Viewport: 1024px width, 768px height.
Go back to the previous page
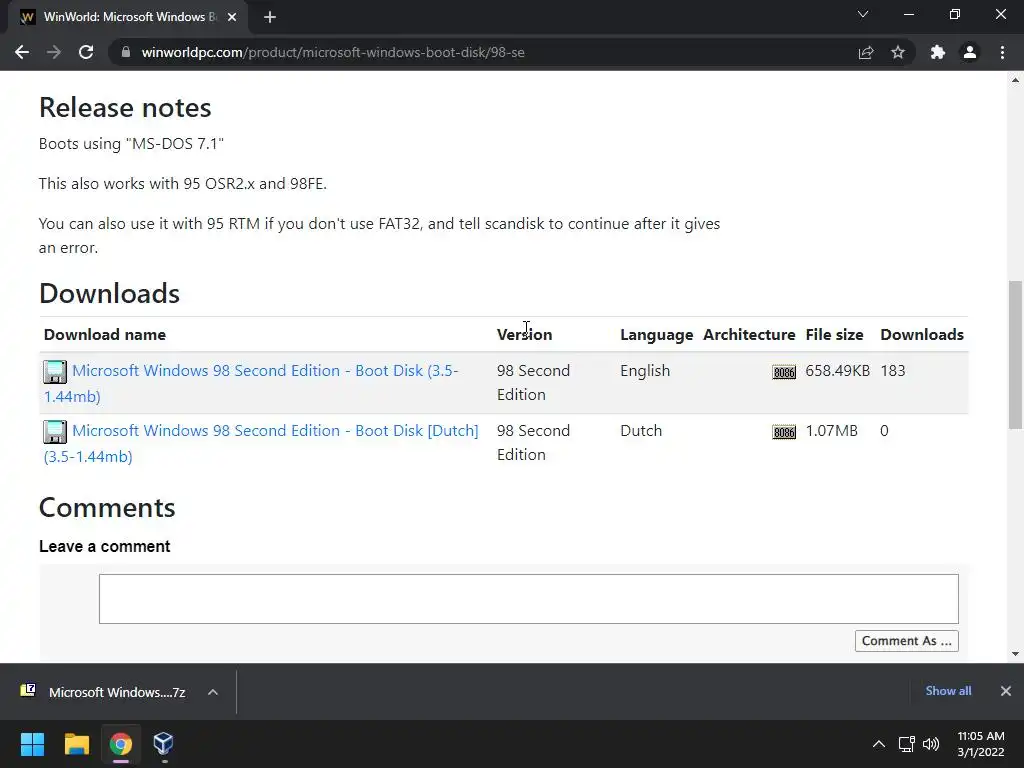click(22, 52)
